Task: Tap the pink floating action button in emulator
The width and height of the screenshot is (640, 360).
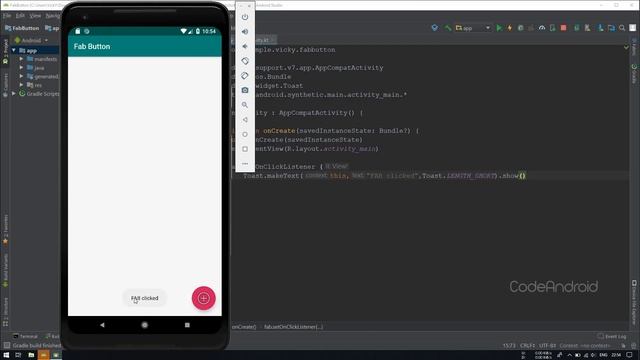Action: click(204, 298)
